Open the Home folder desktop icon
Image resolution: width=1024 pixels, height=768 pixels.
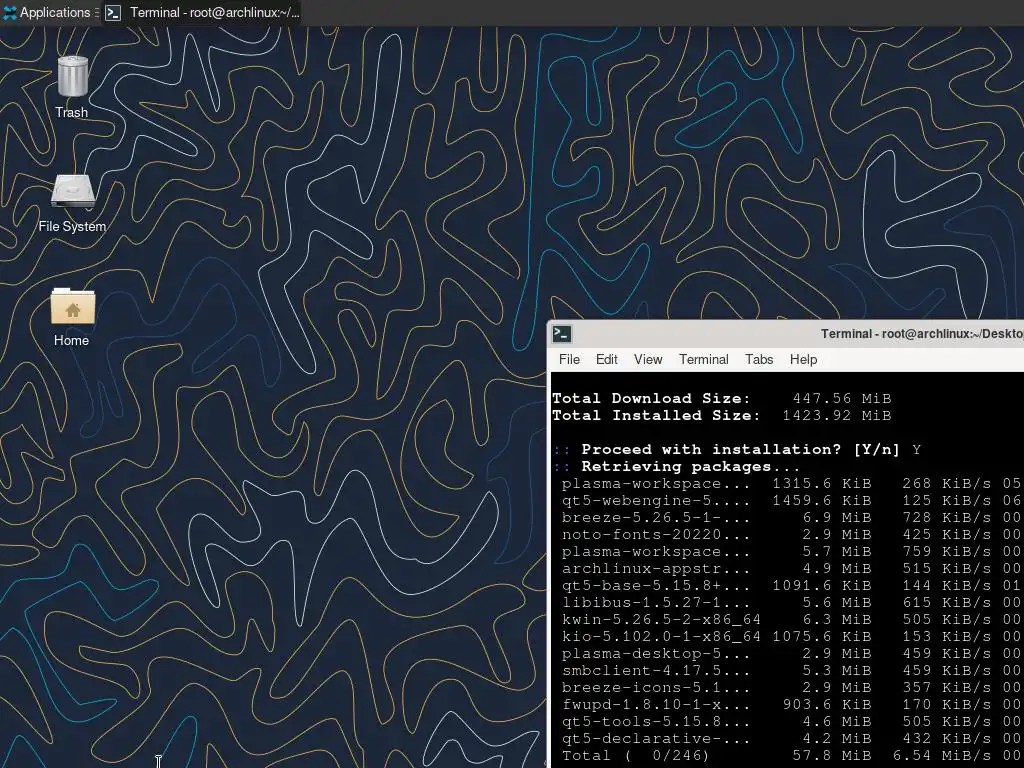[x=72, y=317]
